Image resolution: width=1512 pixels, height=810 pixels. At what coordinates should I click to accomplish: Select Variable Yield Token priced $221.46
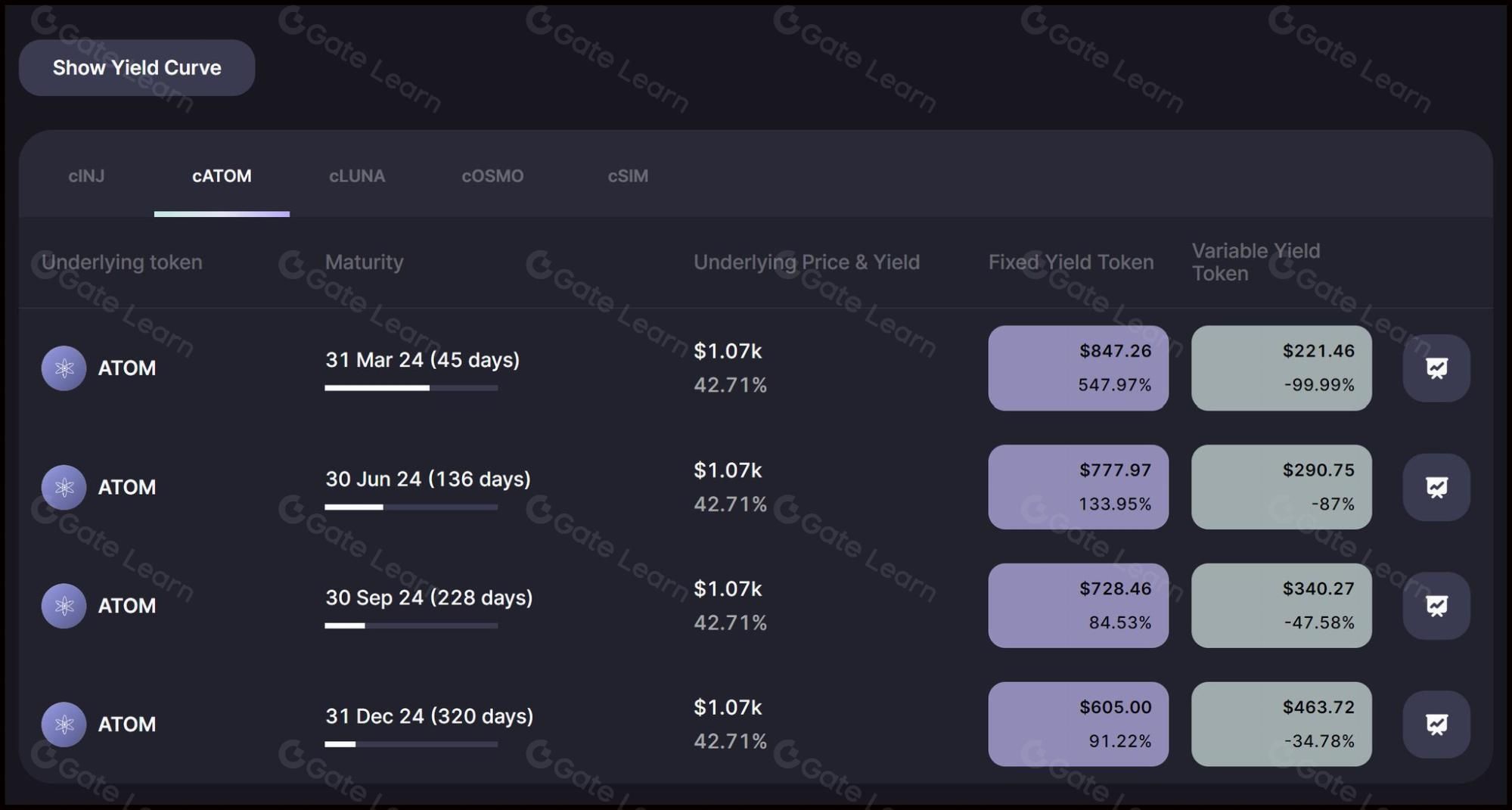[x=1281, y=368]
